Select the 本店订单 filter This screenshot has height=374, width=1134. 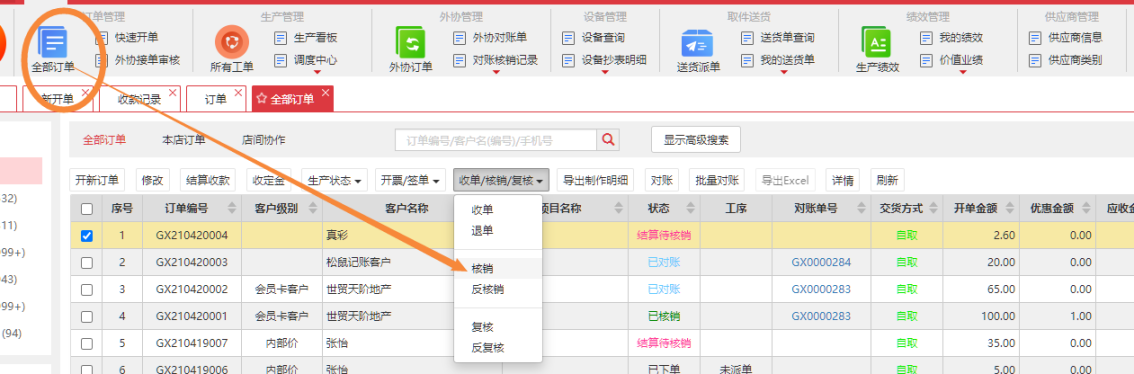coord(184,140)
